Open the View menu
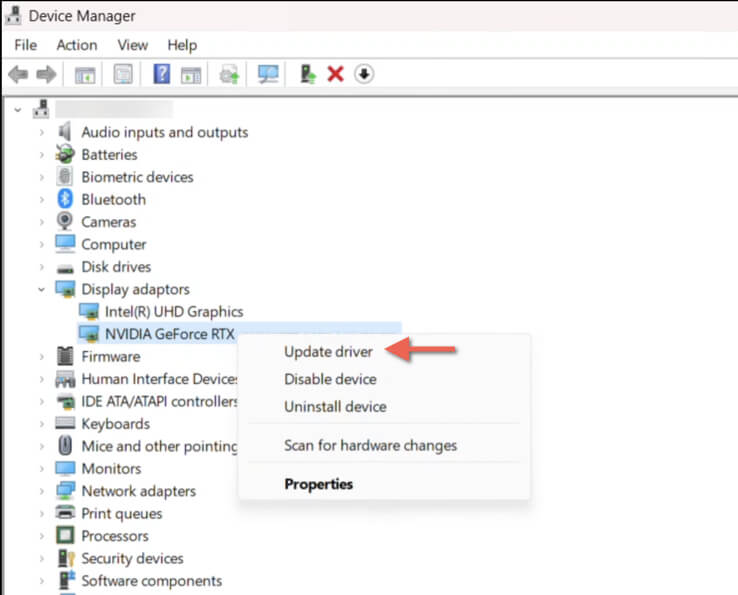The image size is (738, 595). [x=133, y=45]
